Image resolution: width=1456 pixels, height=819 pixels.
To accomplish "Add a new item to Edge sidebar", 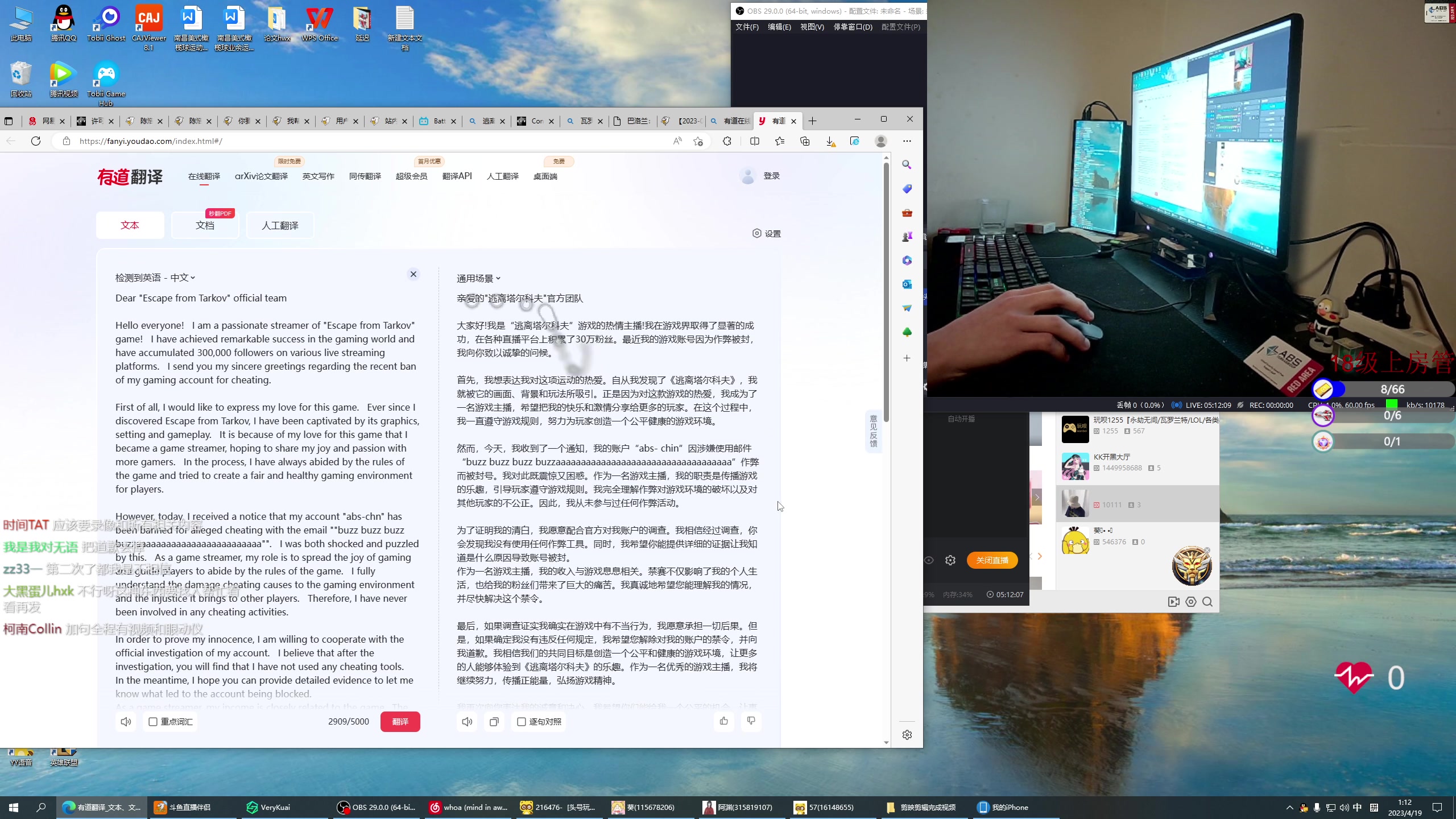I will coord(907,358).
